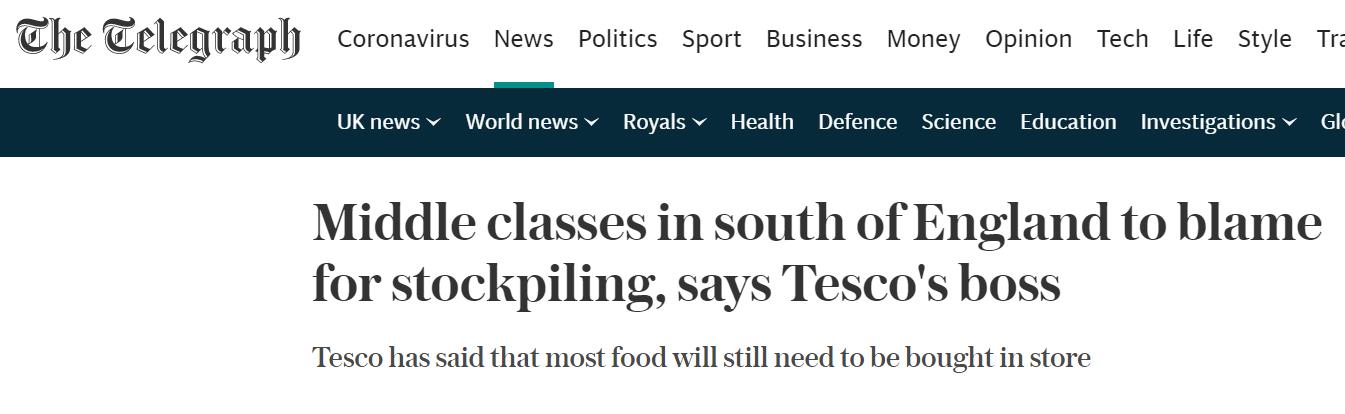This screenshot has height=414, width=1345.
Task: Go to the Politics section
Action: pos(617,39)
